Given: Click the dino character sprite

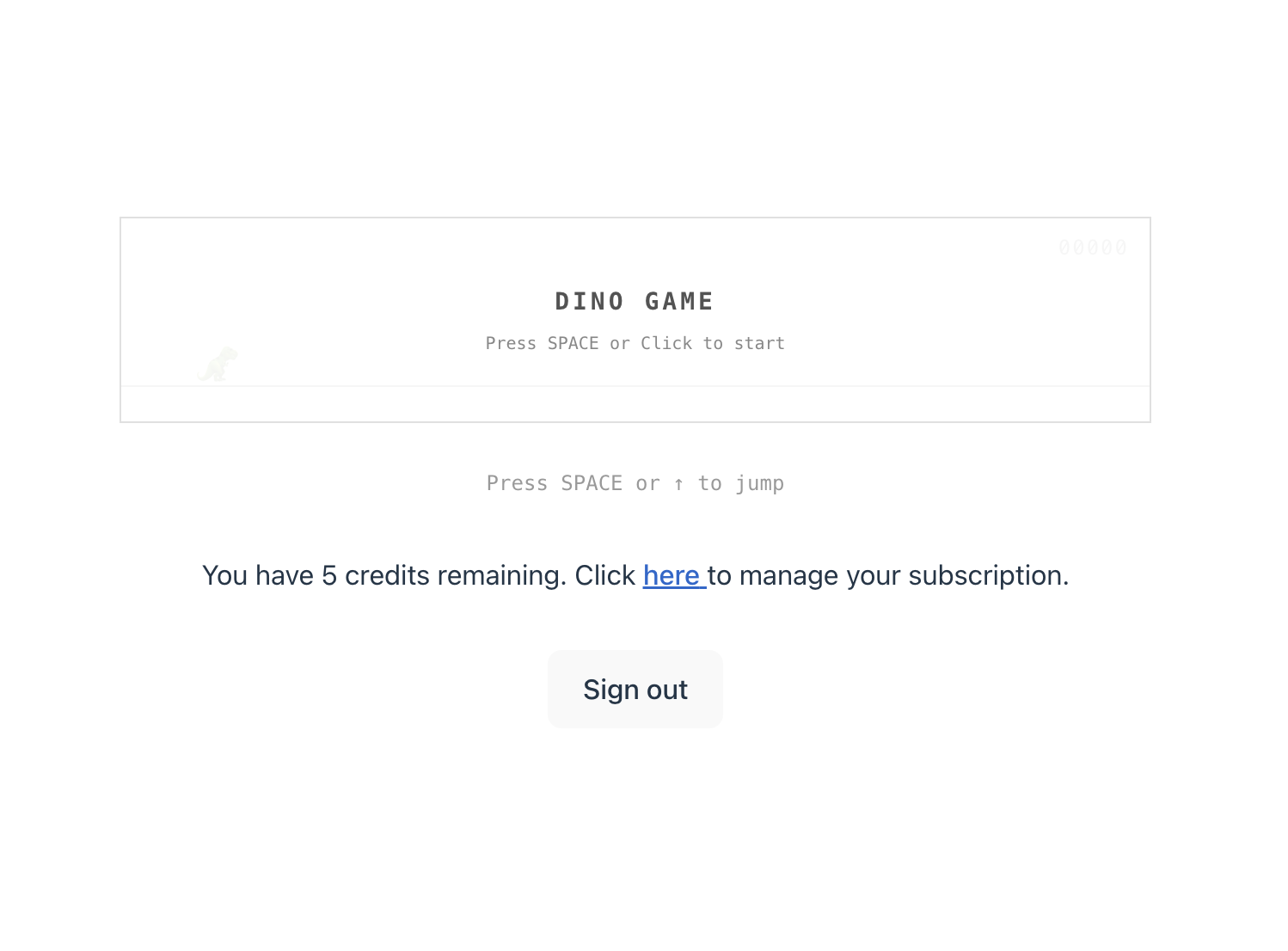Looking at the screenshot, I should pos(218,363).
